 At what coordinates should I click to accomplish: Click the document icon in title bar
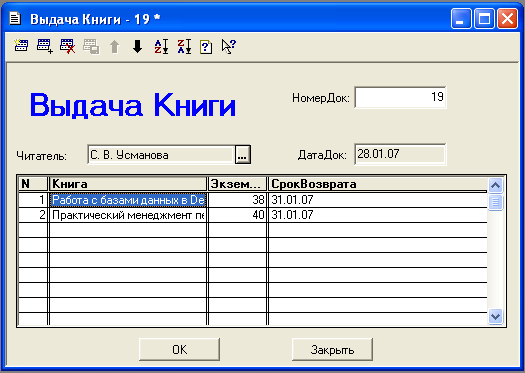(15, 18)
